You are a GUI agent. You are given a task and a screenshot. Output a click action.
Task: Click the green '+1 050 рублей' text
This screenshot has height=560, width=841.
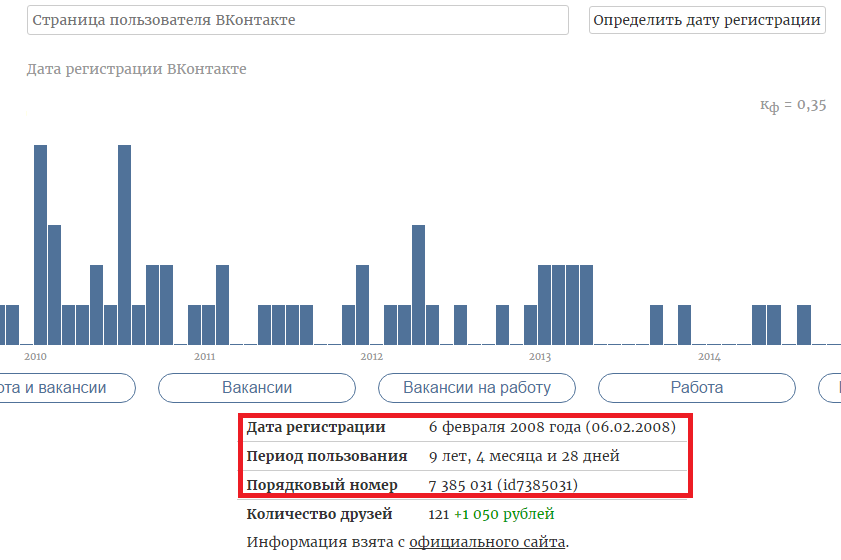503,514
